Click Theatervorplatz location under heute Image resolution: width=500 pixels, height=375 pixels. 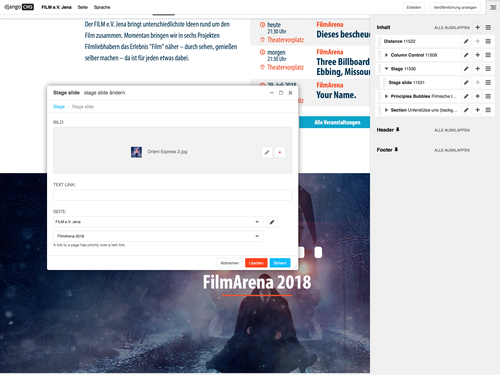tap(285, 40)
